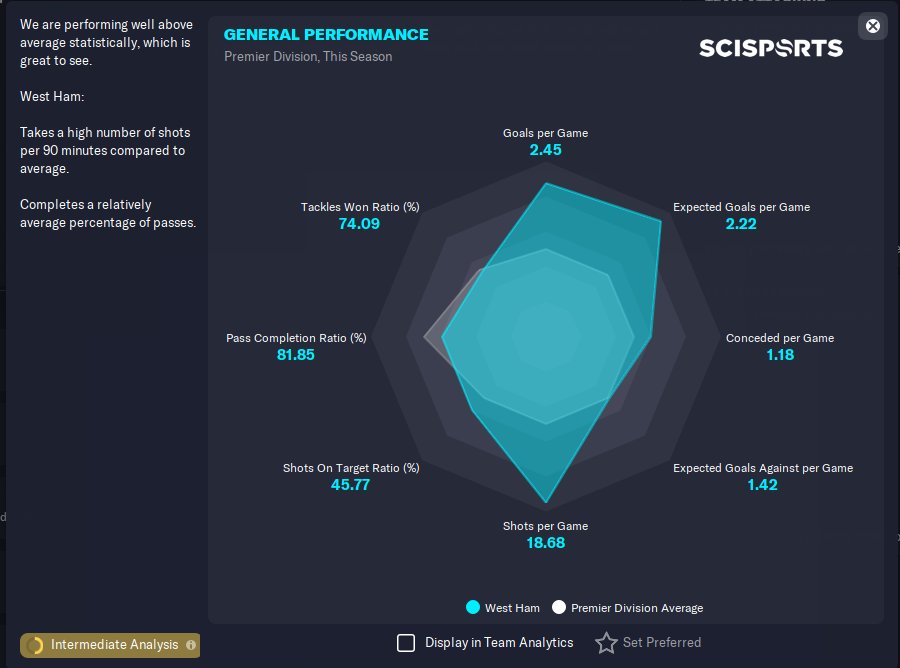Click the Conceded per Game value 1.18

(x=780, y=354)
